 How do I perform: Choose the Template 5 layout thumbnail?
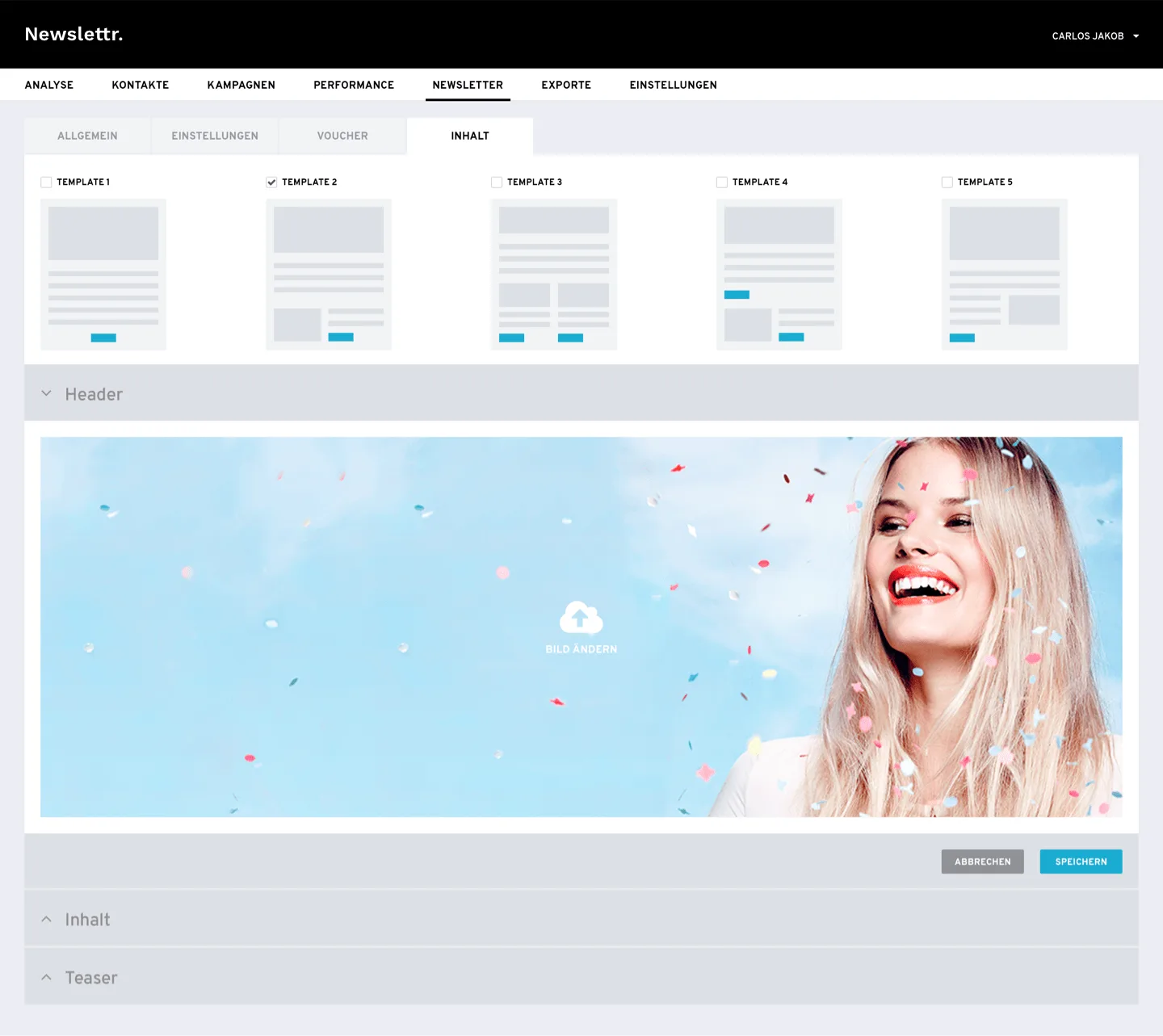pyautogui.click(x=1005, y=275)
